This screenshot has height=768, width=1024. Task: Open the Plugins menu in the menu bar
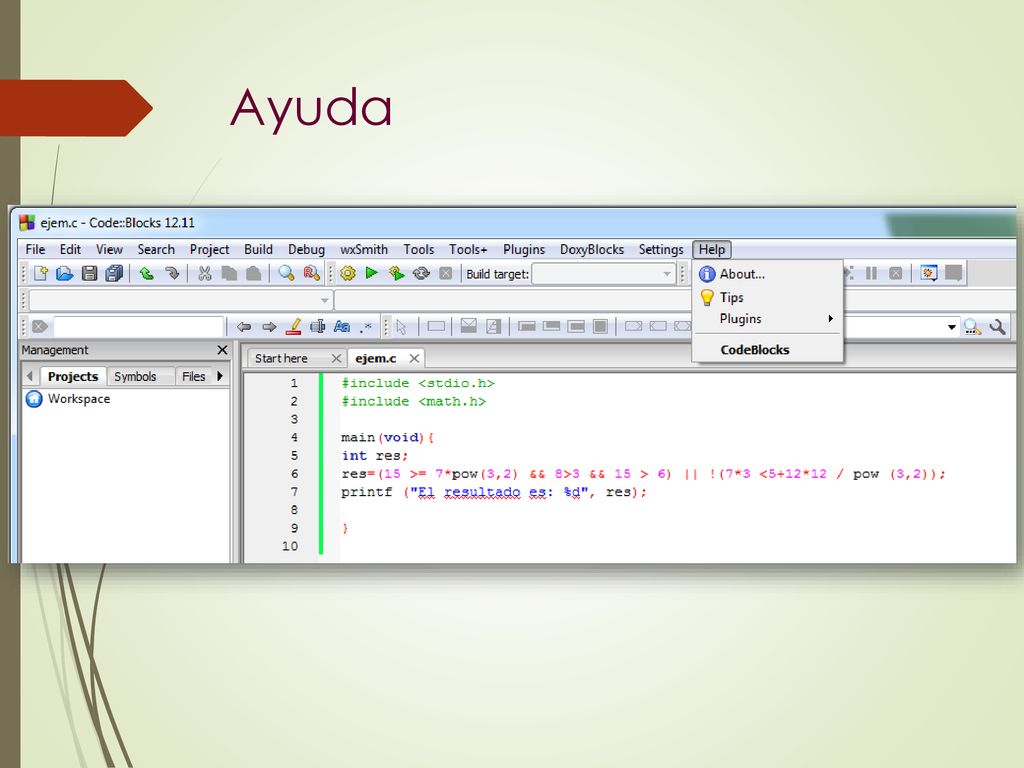524,249
